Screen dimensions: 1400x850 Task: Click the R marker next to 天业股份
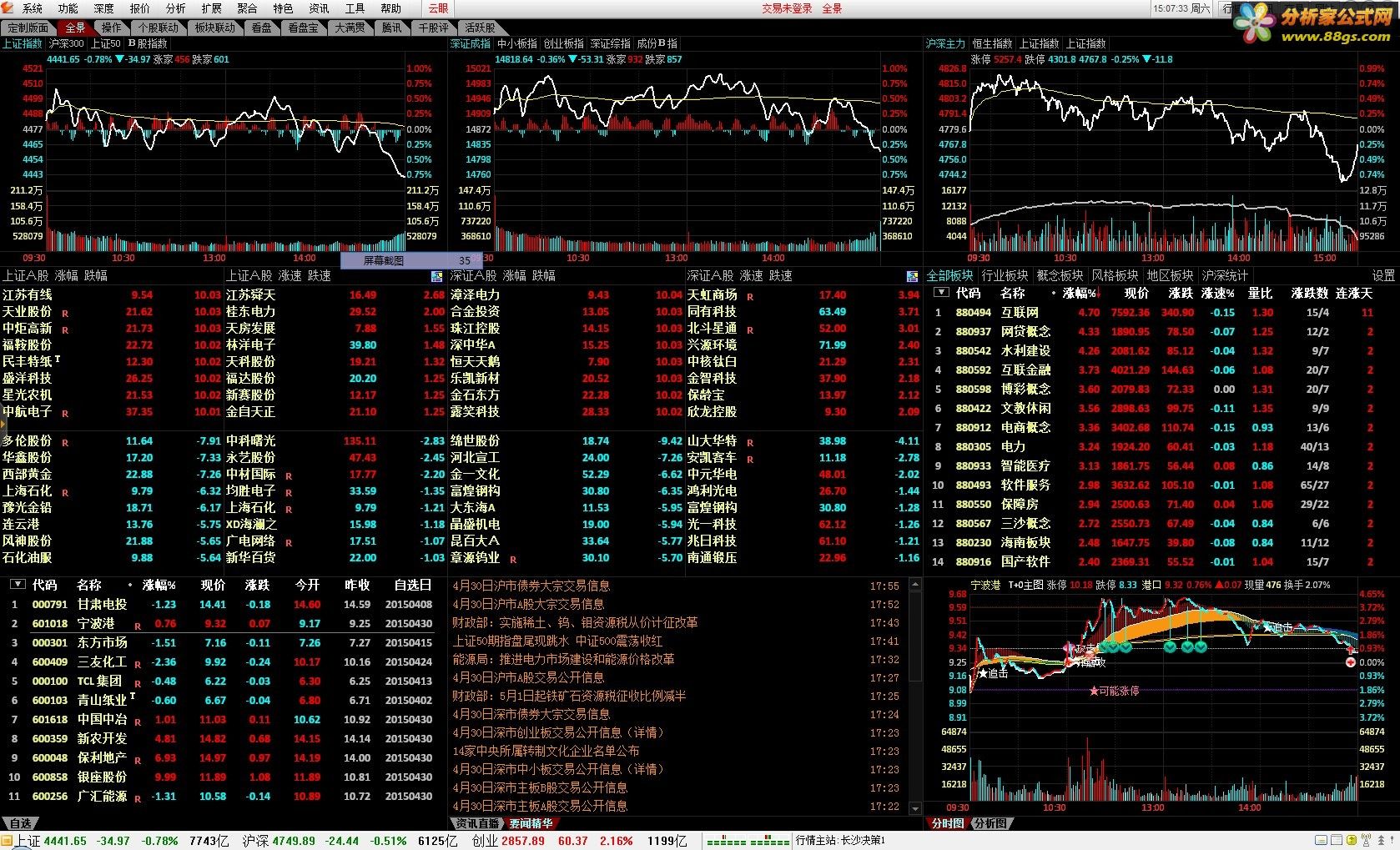point(65,314)
